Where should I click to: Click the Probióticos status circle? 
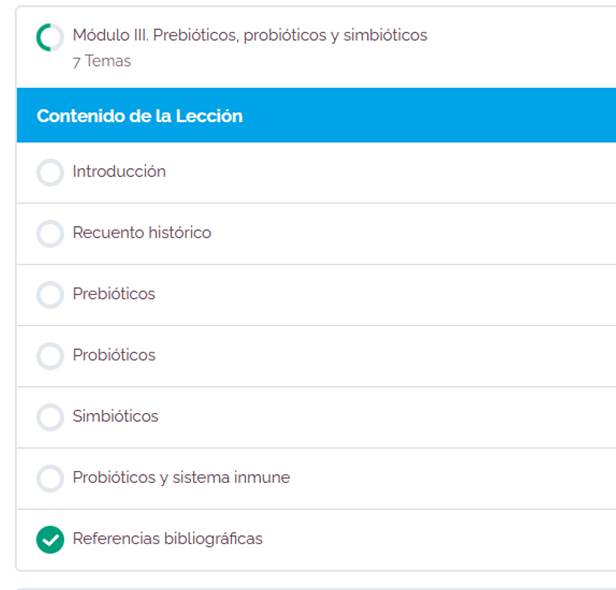click(x=49, y=356)
